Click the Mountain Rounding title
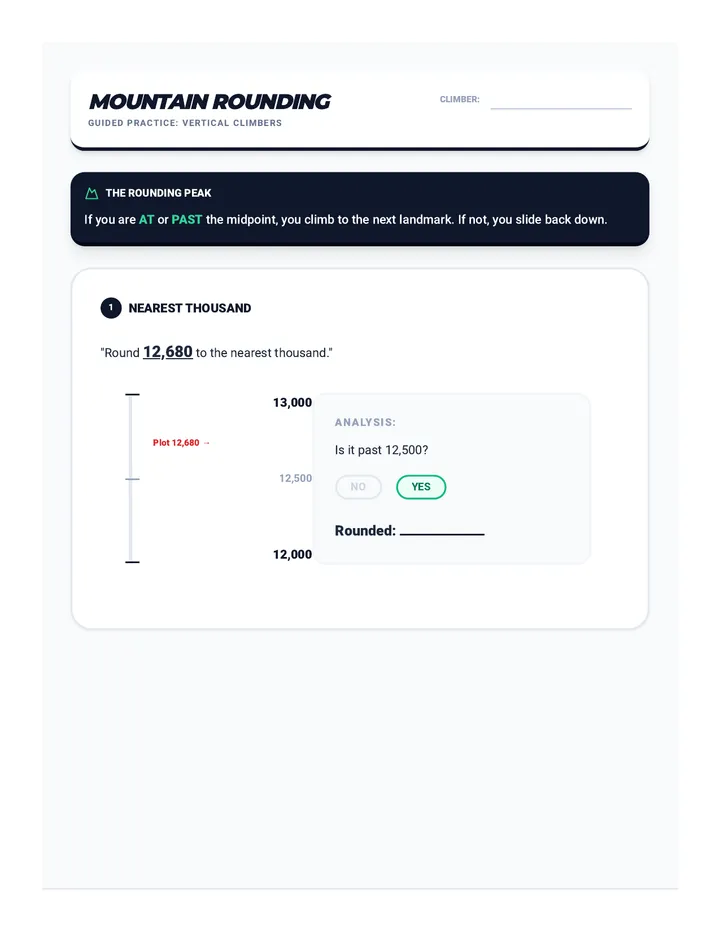 pos(209,102)
